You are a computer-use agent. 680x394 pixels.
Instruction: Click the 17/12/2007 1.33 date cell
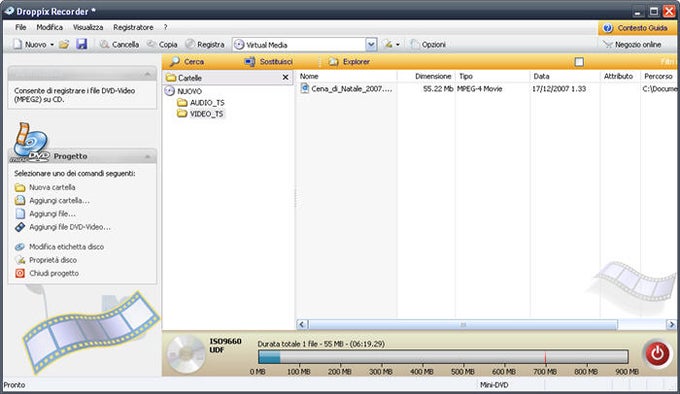tap(559, 88)
